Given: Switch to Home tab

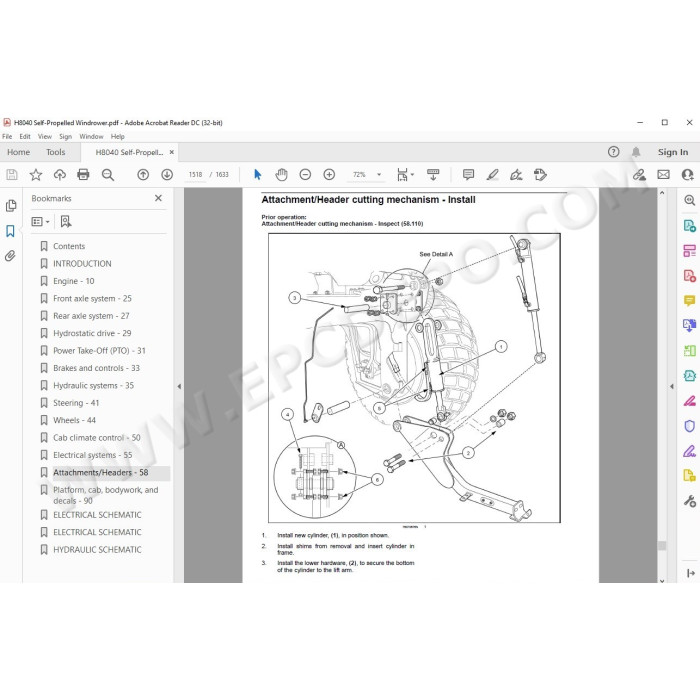Looking at the screenshot, I should pos(18,152).
